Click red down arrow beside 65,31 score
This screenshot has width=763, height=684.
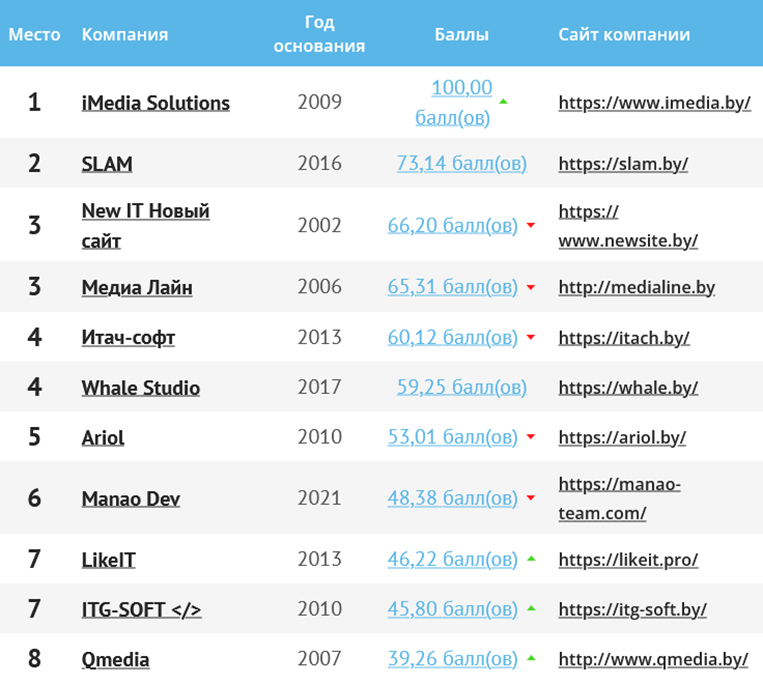point(531,287)
